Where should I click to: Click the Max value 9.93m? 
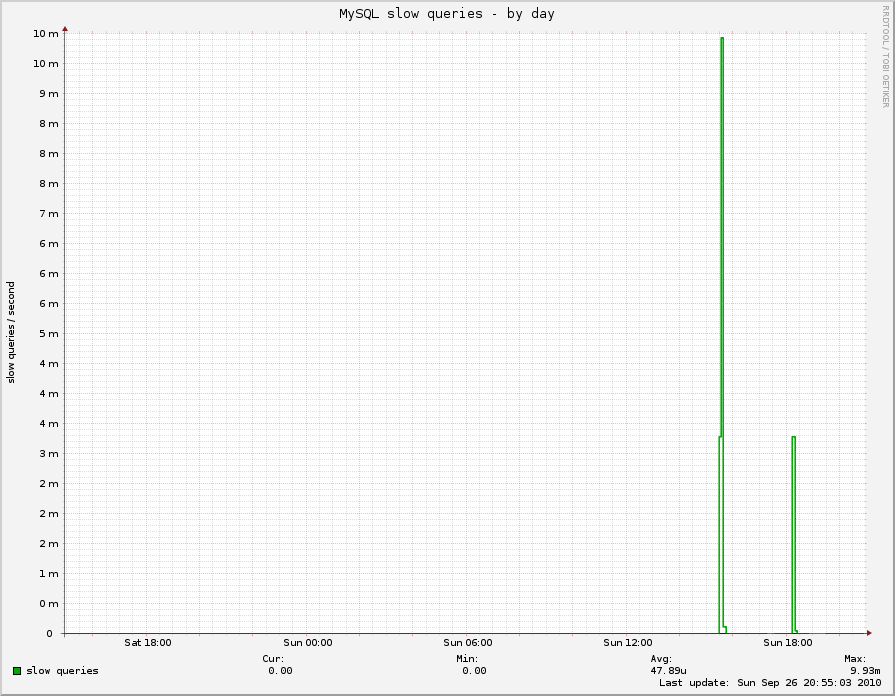(x=865, y=670)
